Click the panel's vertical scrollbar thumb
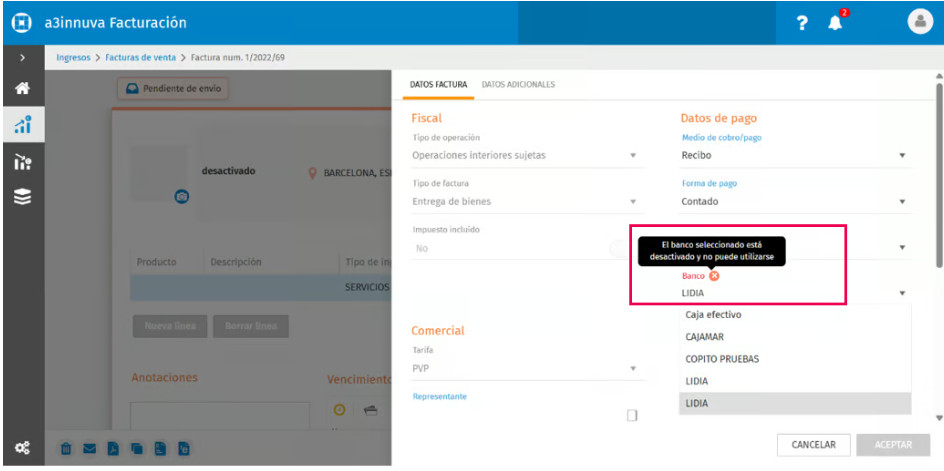This screenshot has height=471, width=944. click(x=939, y=175)
